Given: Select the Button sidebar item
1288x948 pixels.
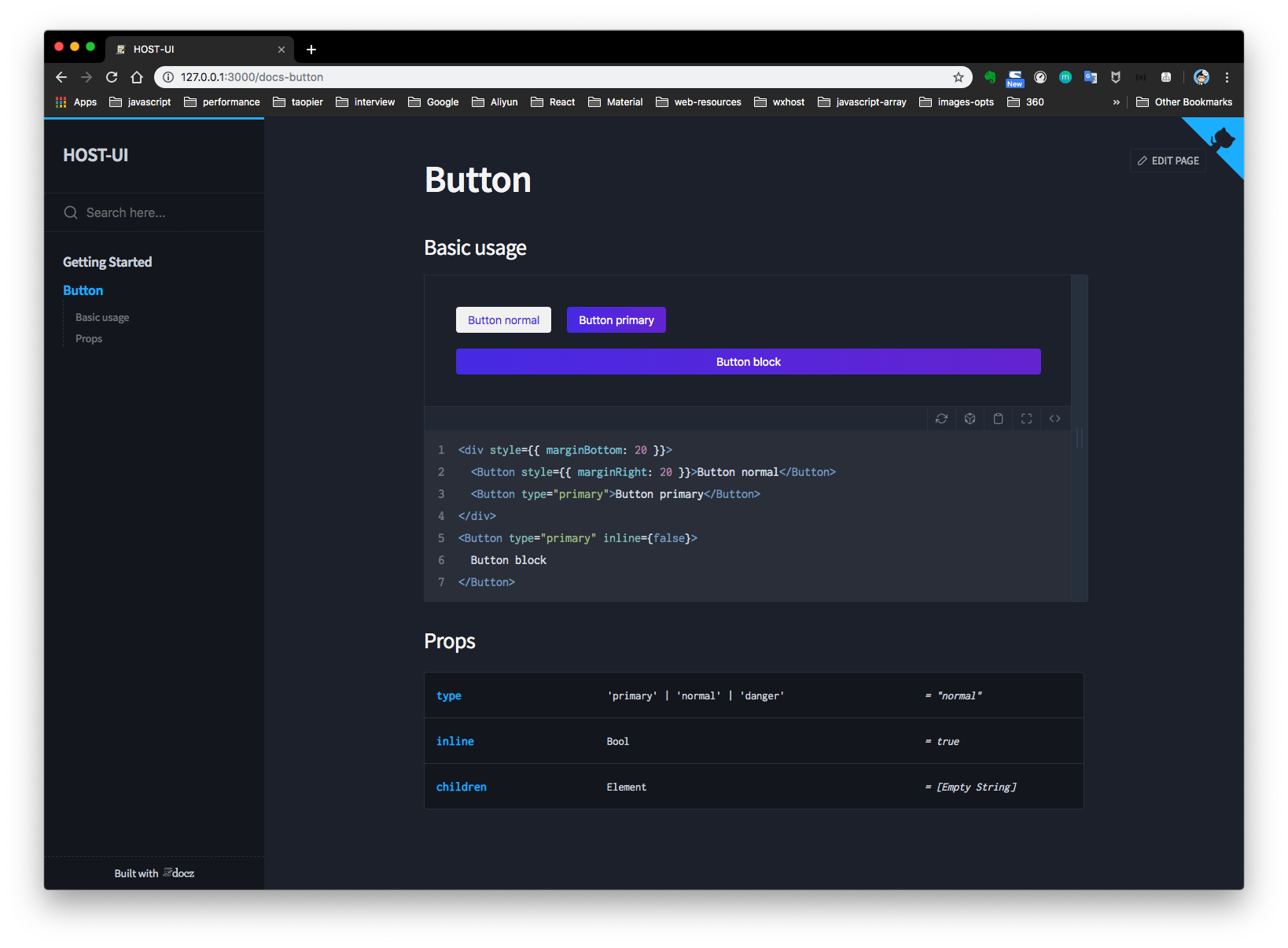Looking at the screenshot, I should [x=83, y=290].
